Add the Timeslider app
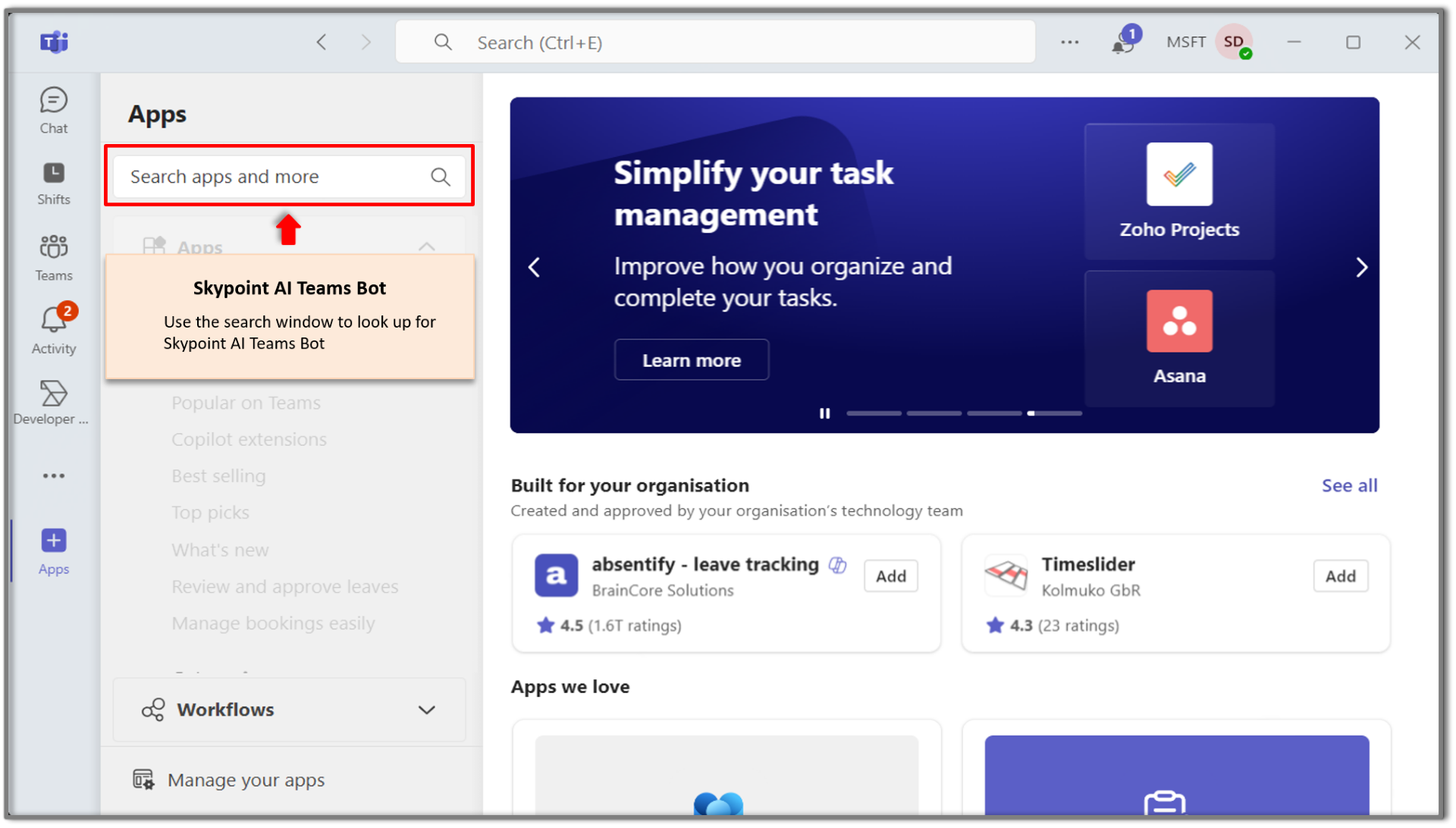This screenshot has height=828, width=1456. click(x=1341, y=576)
